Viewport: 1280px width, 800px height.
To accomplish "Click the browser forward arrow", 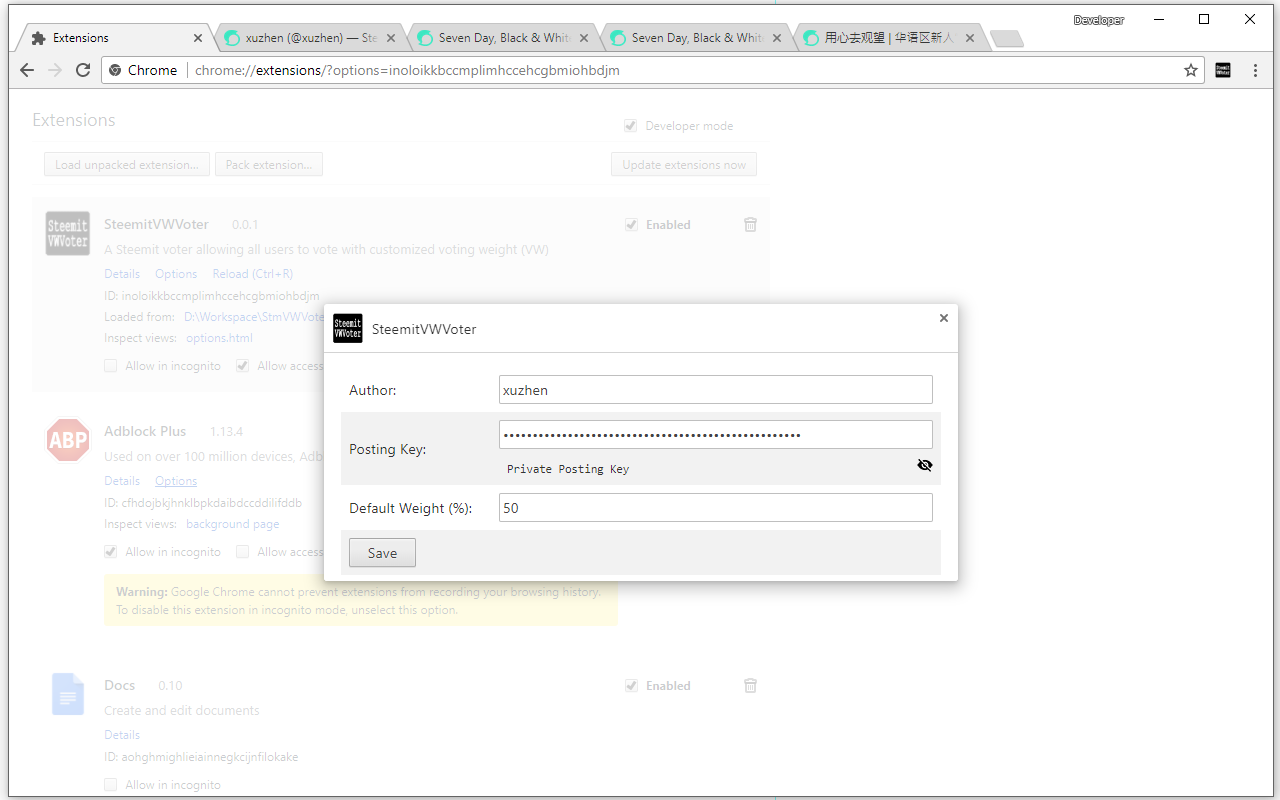I will pos(55,70).
